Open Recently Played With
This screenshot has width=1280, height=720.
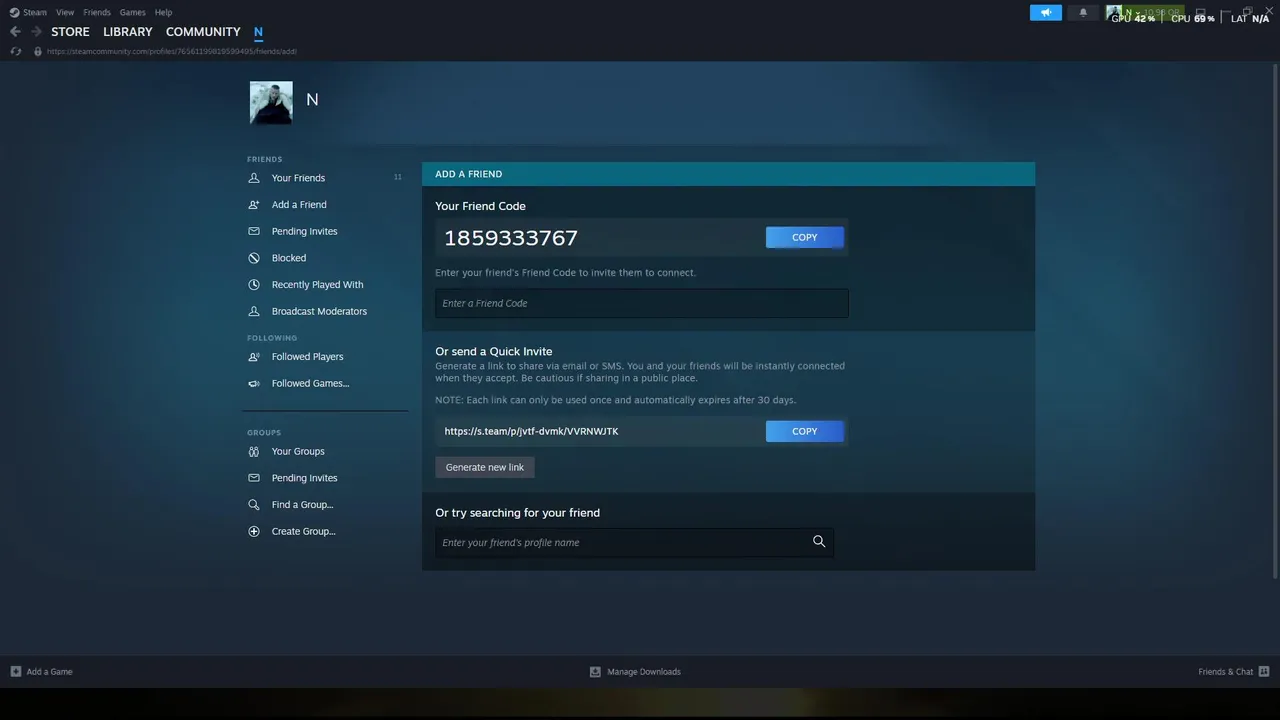318,285
